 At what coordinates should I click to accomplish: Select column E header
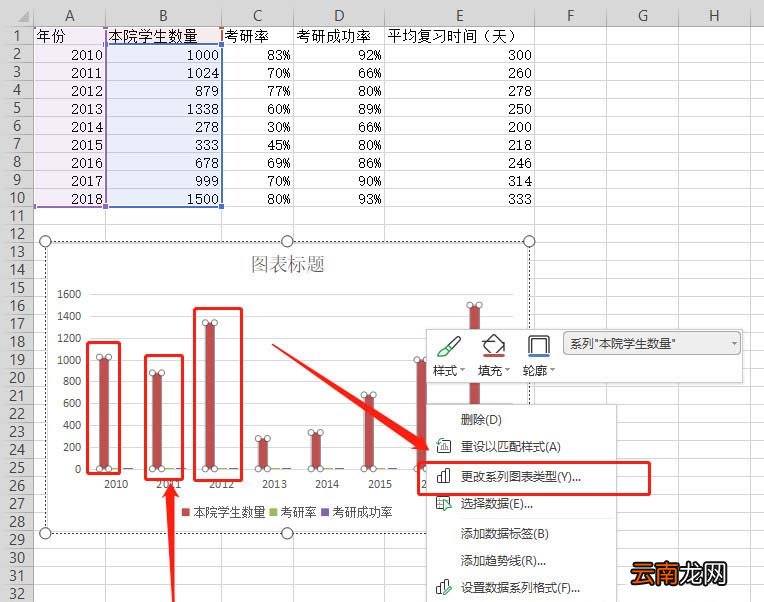(459, 16)
